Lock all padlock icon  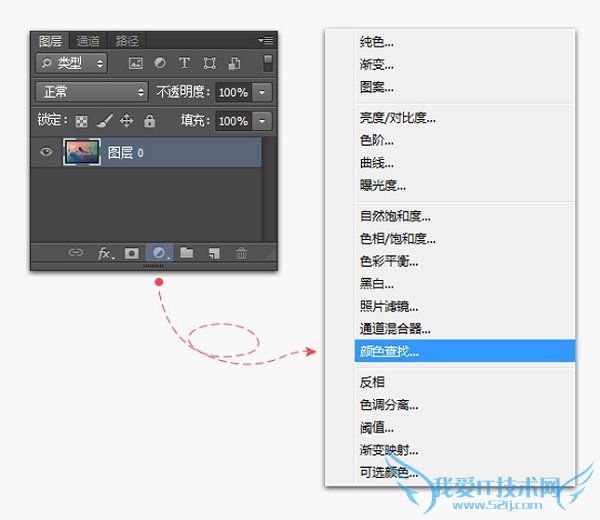pos(149,121)
